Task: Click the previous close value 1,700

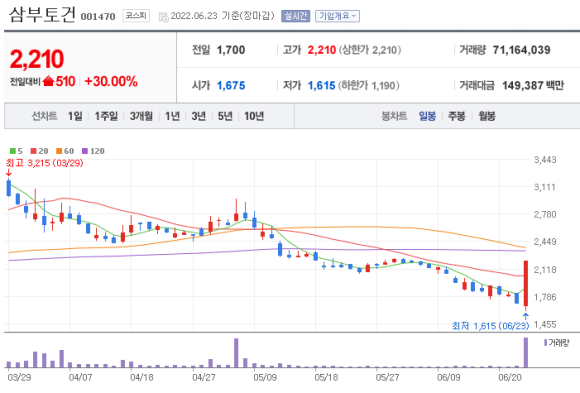Action: 231,50
